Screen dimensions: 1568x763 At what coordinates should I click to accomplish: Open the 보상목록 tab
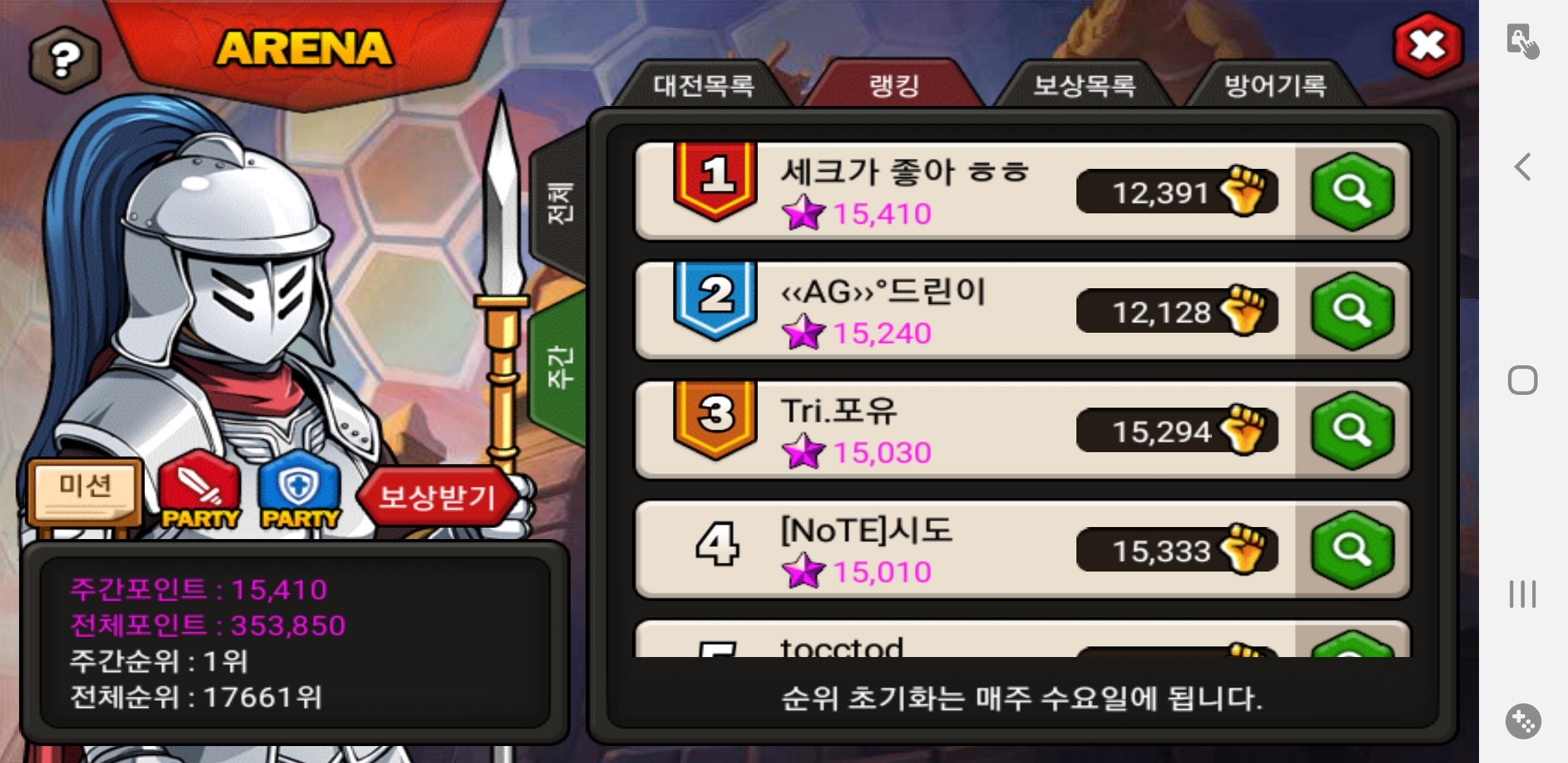[1084, 85]
